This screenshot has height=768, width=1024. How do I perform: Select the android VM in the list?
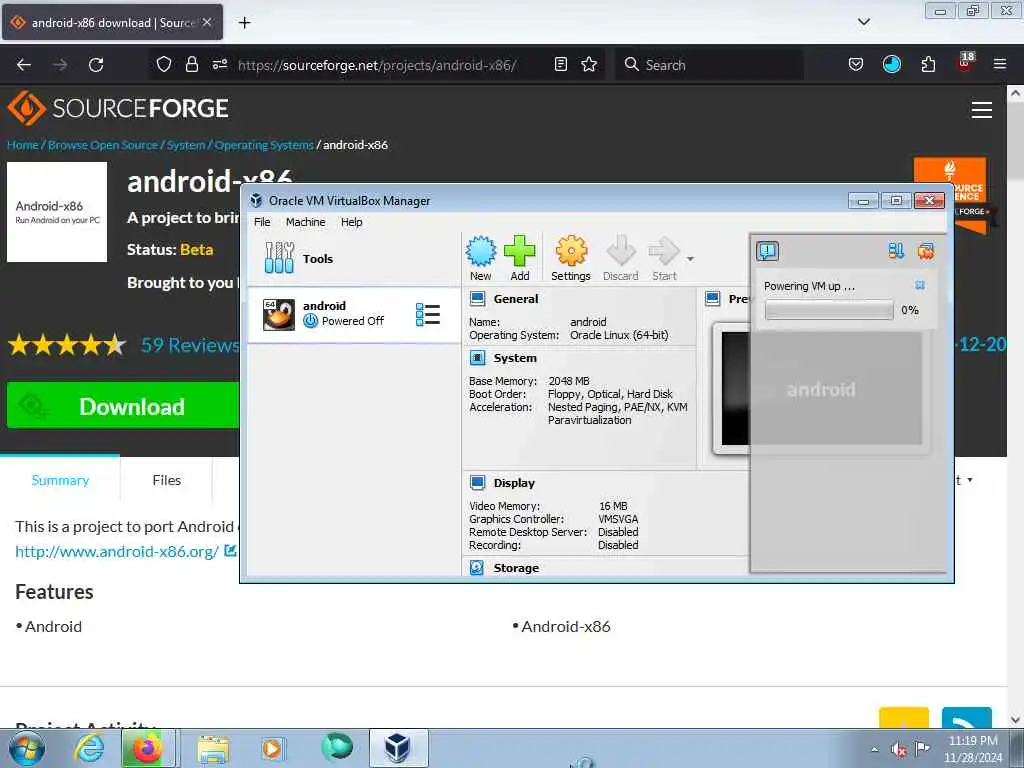tap(354, 315)
